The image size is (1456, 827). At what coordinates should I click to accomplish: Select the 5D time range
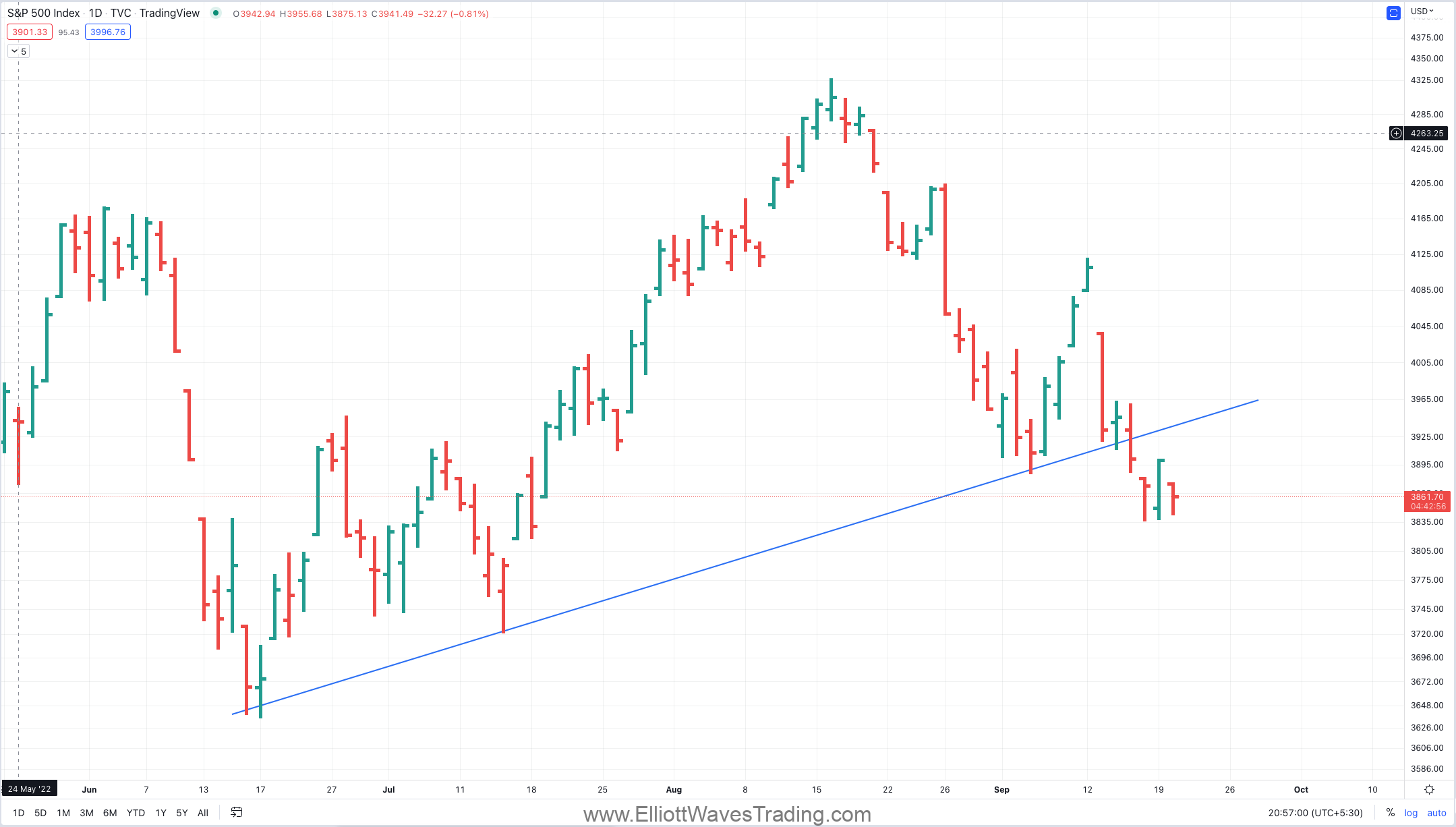(40, 813)
